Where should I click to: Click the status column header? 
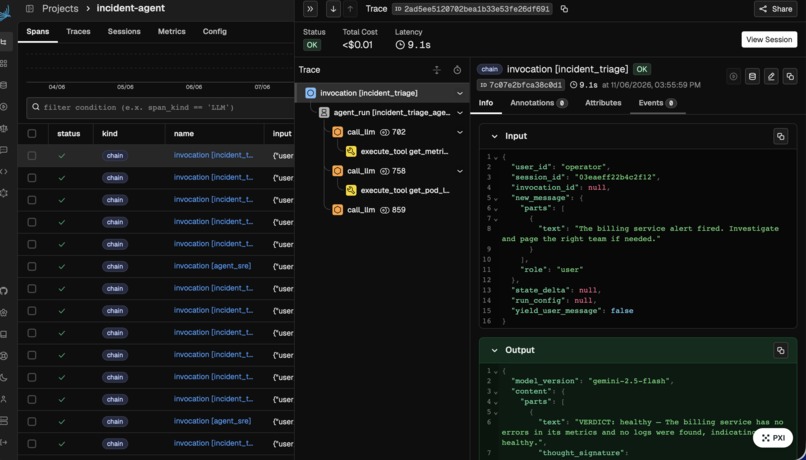pos(68,134)
